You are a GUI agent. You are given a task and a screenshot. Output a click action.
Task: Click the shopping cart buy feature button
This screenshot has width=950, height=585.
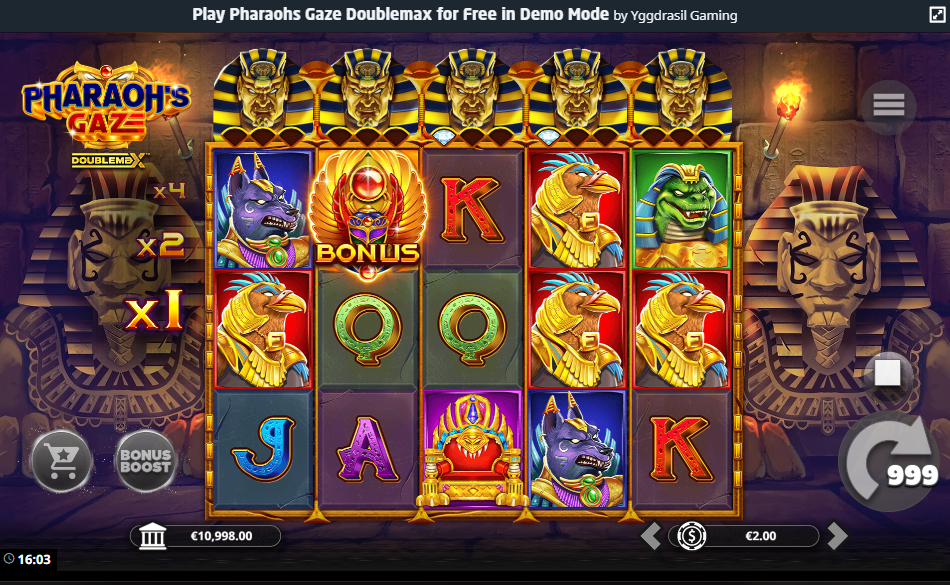coord(62,461)
